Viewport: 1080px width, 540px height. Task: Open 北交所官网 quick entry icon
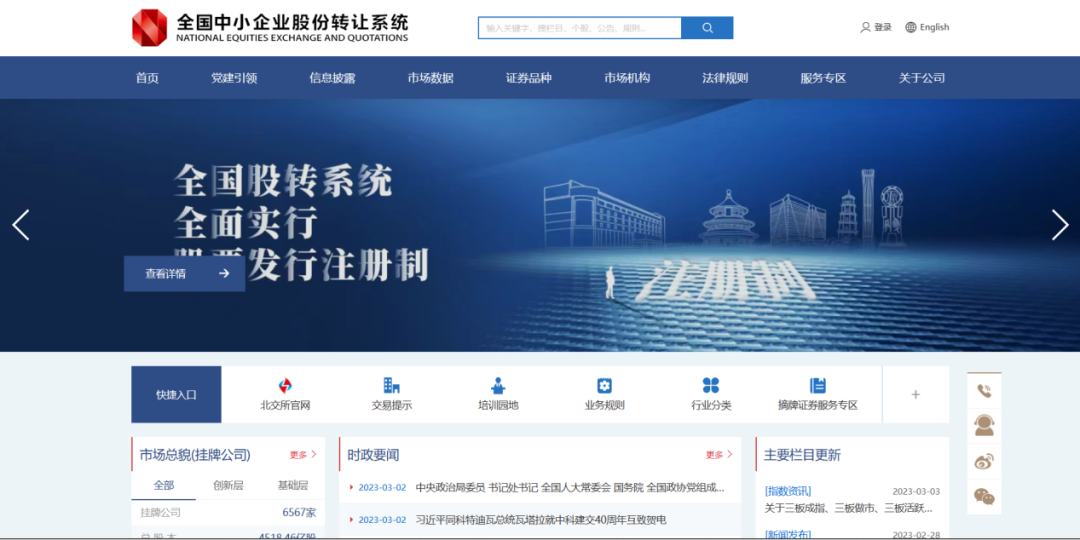(x=285, y=386)
